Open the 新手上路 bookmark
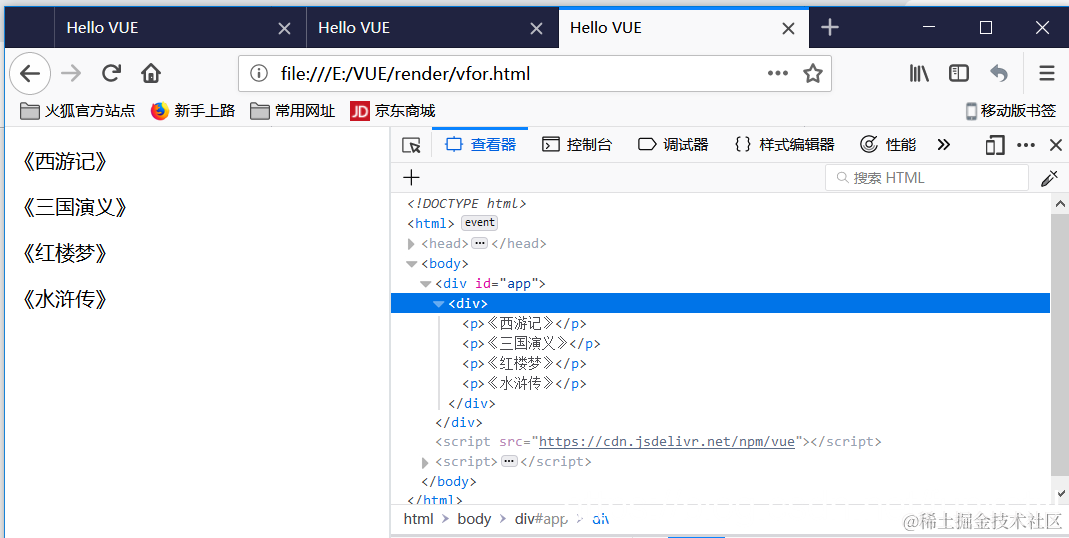 click(193, 110)
